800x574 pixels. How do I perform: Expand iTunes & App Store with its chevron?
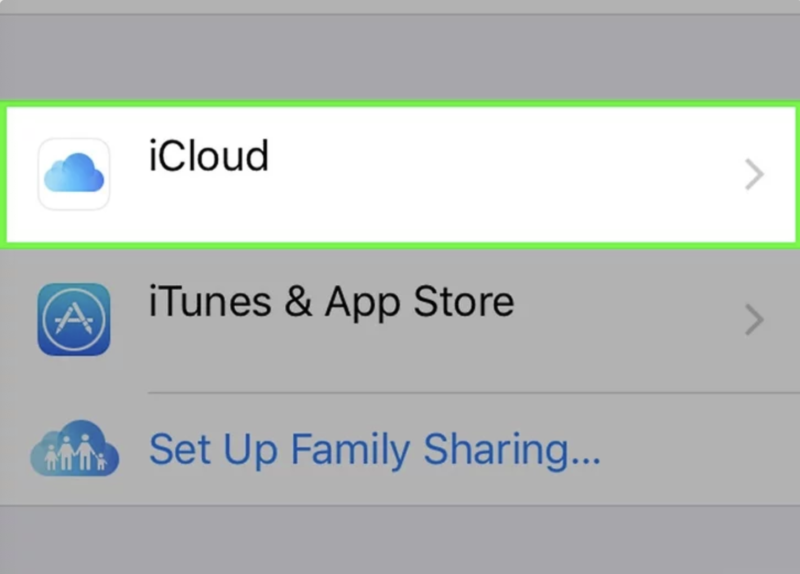[x=754, y=320]
